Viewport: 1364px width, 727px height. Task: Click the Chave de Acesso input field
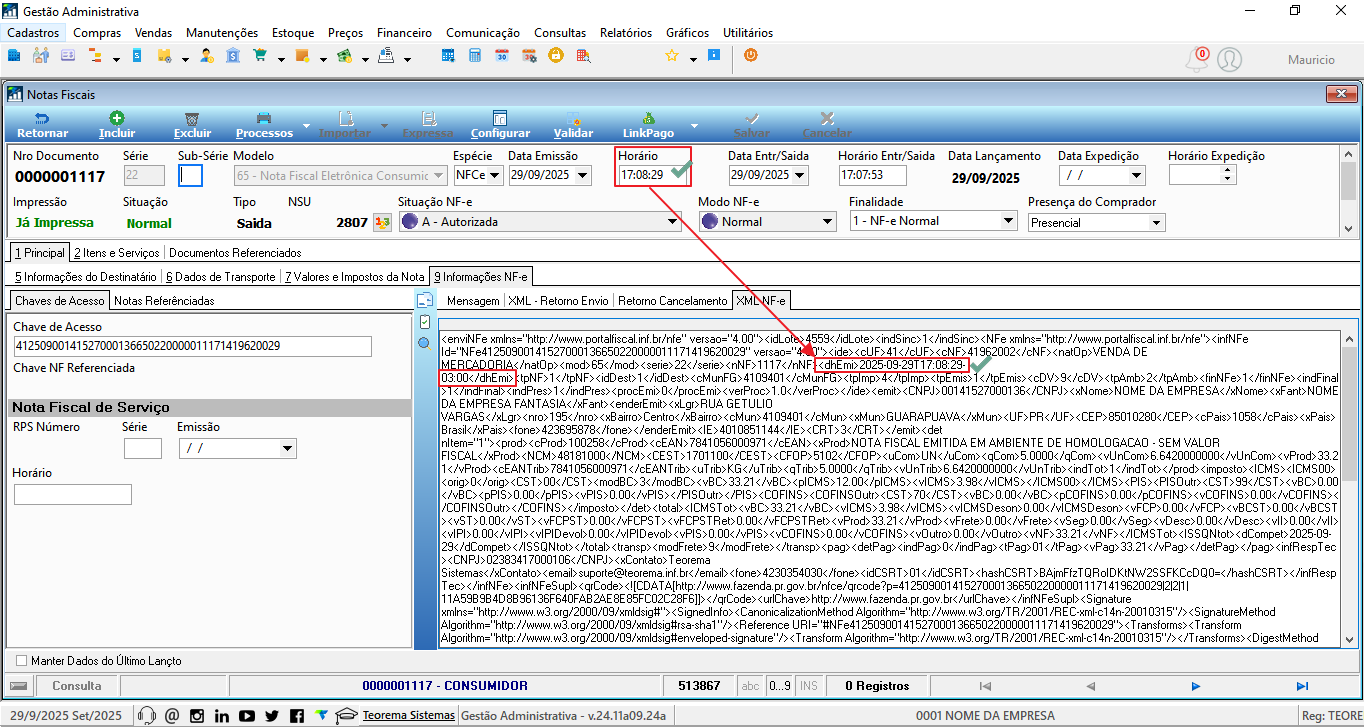pyautogui.click(x=191, y=346)
